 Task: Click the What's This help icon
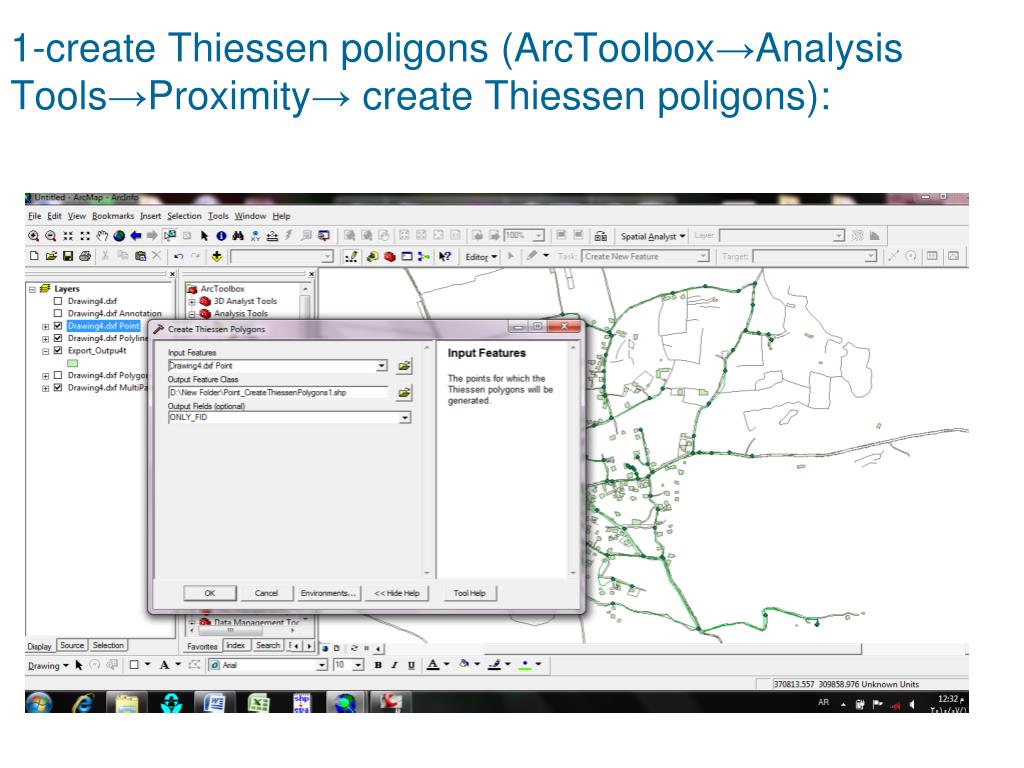(x=445, y=256)
